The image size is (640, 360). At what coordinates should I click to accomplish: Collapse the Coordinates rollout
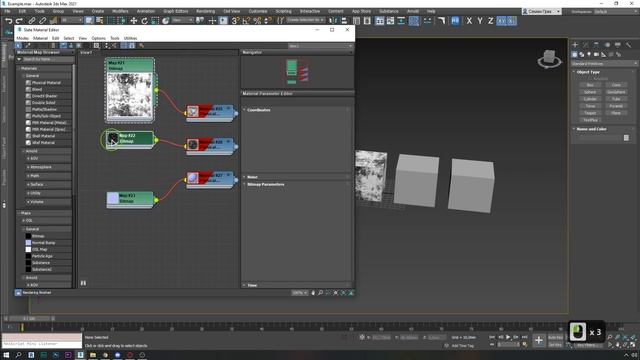tap(259, 110)
